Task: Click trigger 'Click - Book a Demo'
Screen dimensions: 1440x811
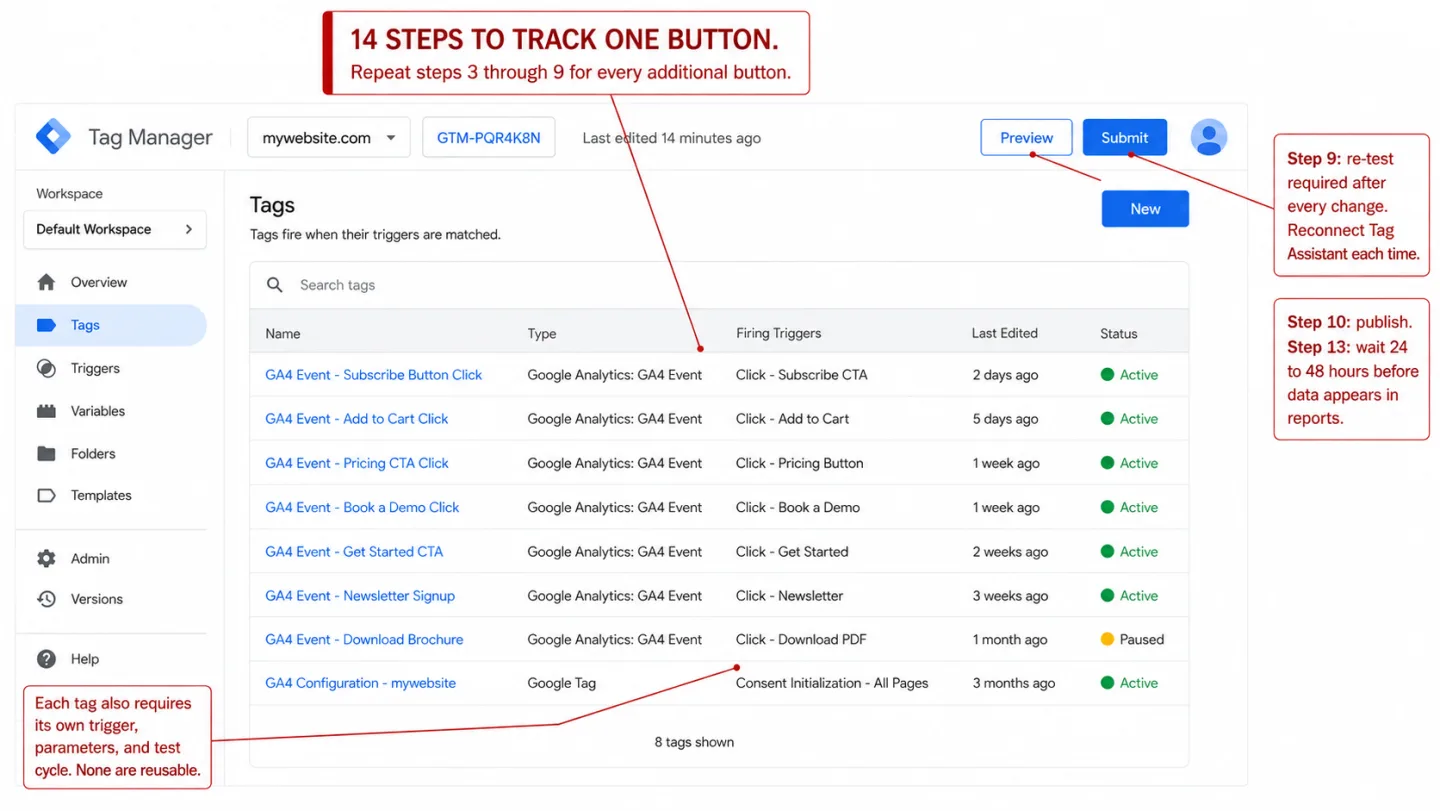Action: pos(798,507)
